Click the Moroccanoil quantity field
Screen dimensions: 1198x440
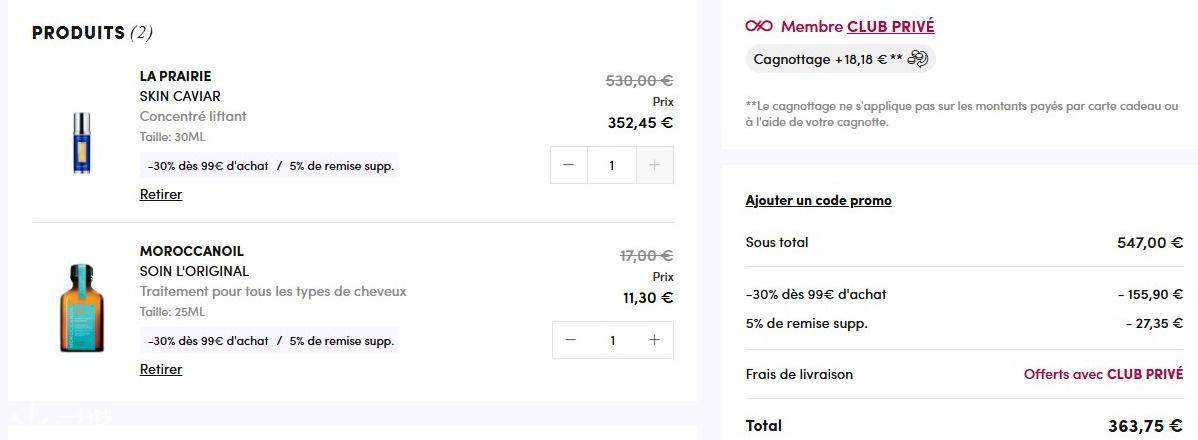613,340
